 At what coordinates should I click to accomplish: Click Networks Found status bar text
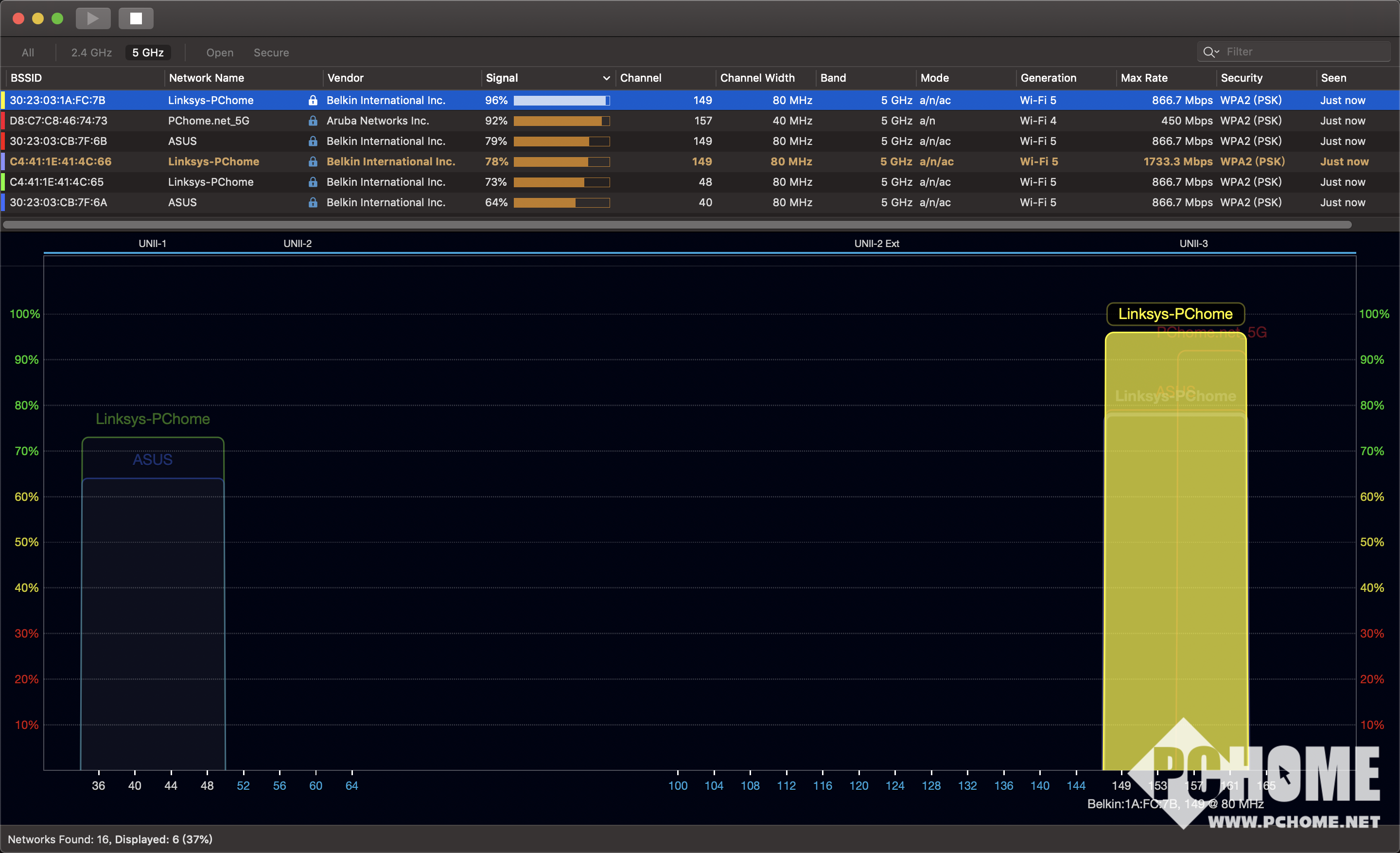pos(110,839)
